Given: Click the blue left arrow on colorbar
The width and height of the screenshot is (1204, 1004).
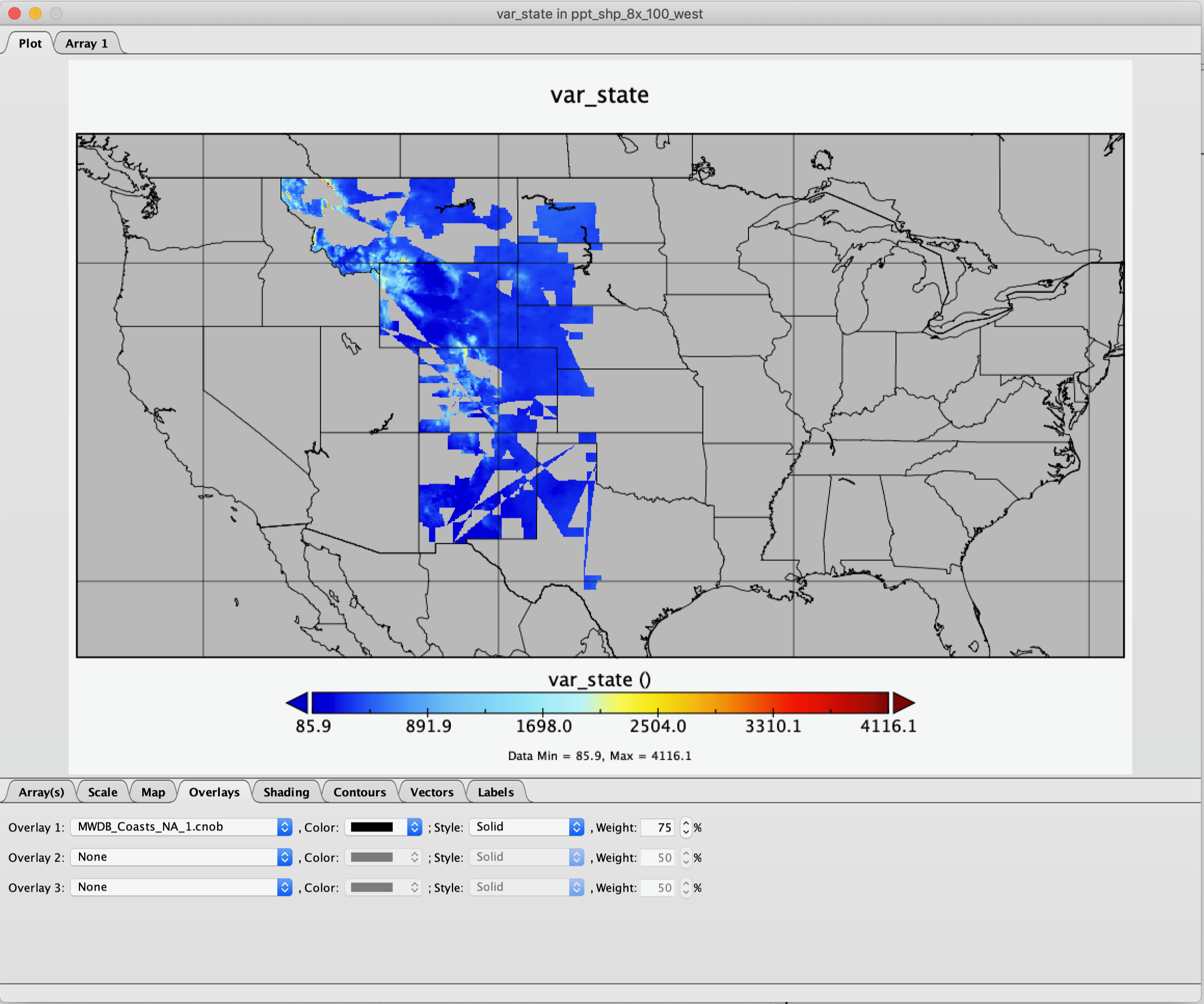Looking at the screenshot, I should tap(298, 703).
